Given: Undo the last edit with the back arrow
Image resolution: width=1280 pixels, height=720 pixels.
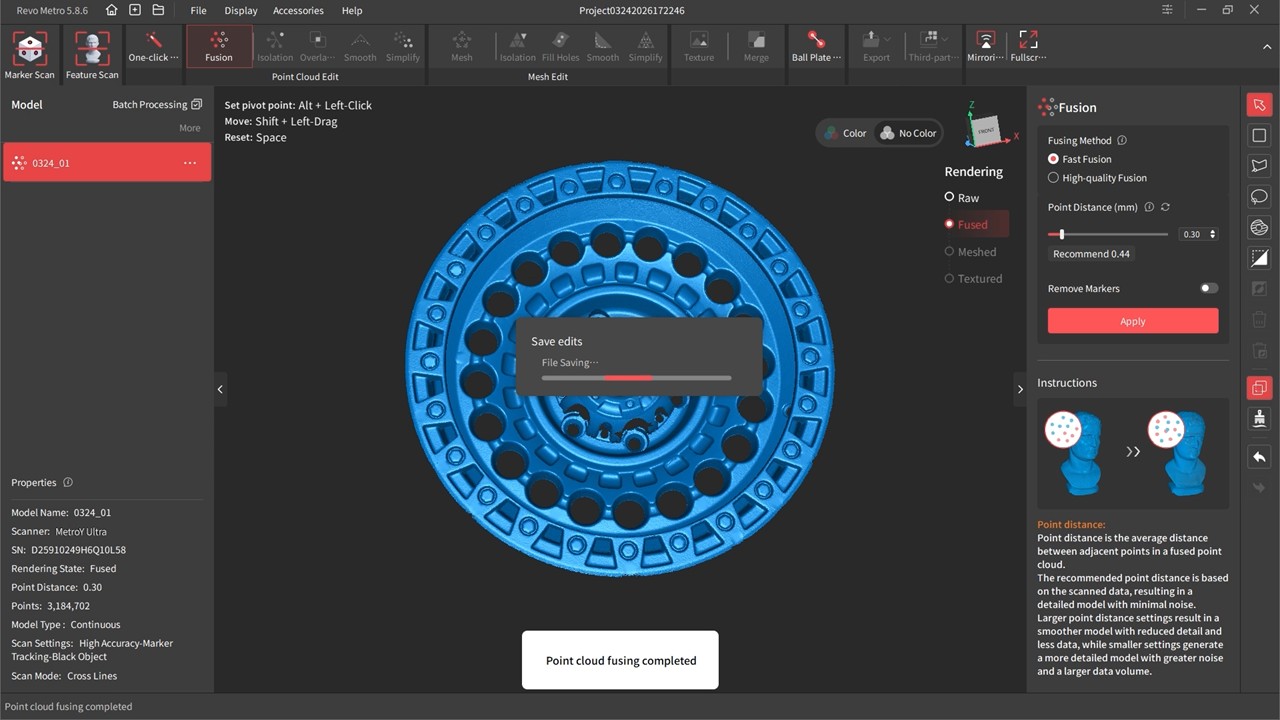Looking at the screenshot, I should click(1259, 456).
